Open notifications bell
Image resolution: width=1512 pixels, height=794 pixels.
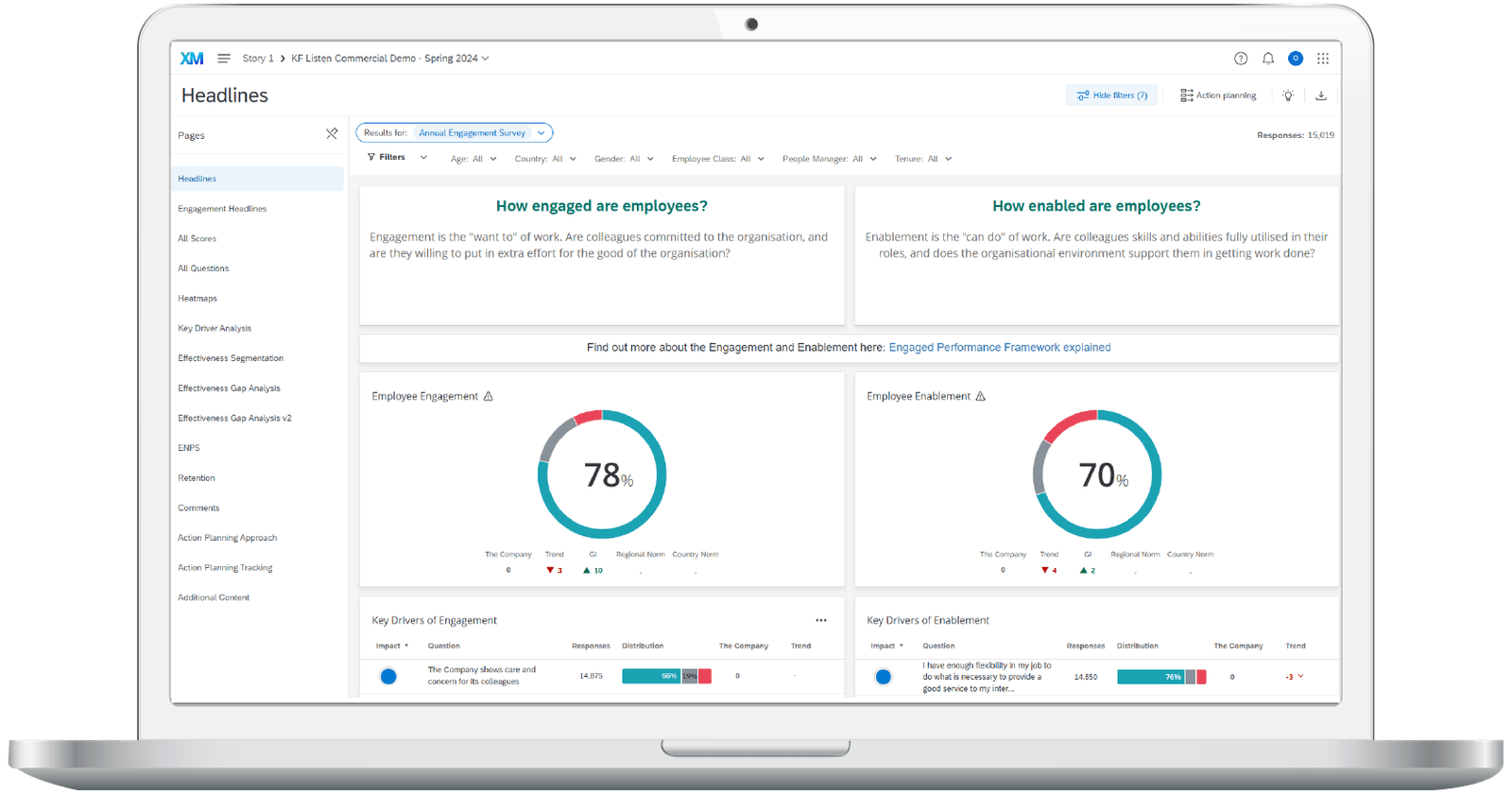pyautogui.click(x=1268, y=59)
